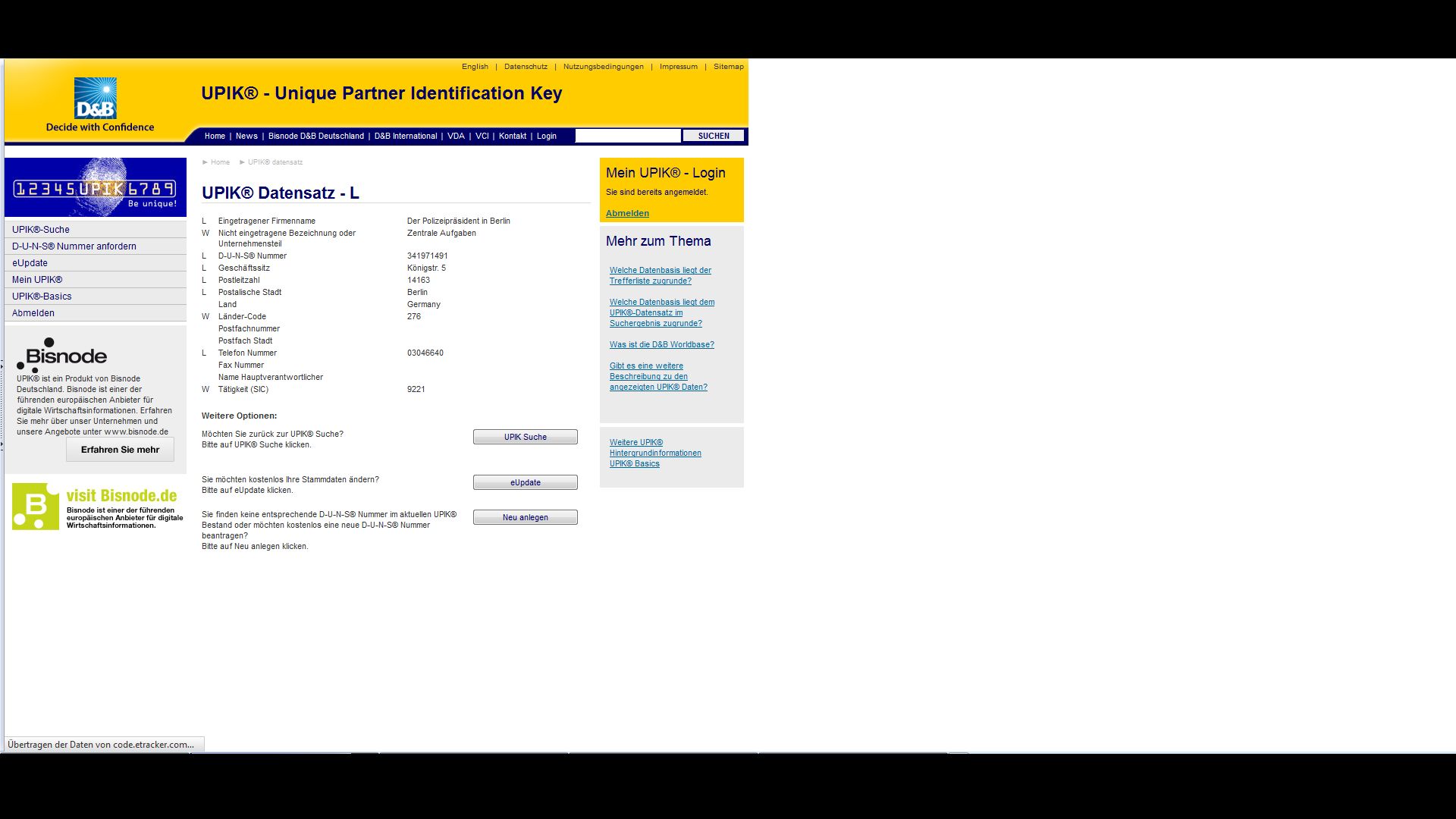Select Mein UPIK® in left sidebar
1456x819 pixels.
[x=96, y=280]
